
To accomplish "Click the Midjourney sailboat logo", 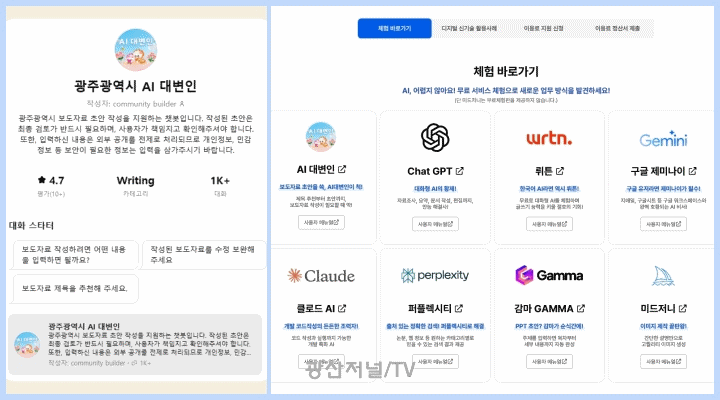I will tap(663, 276).
